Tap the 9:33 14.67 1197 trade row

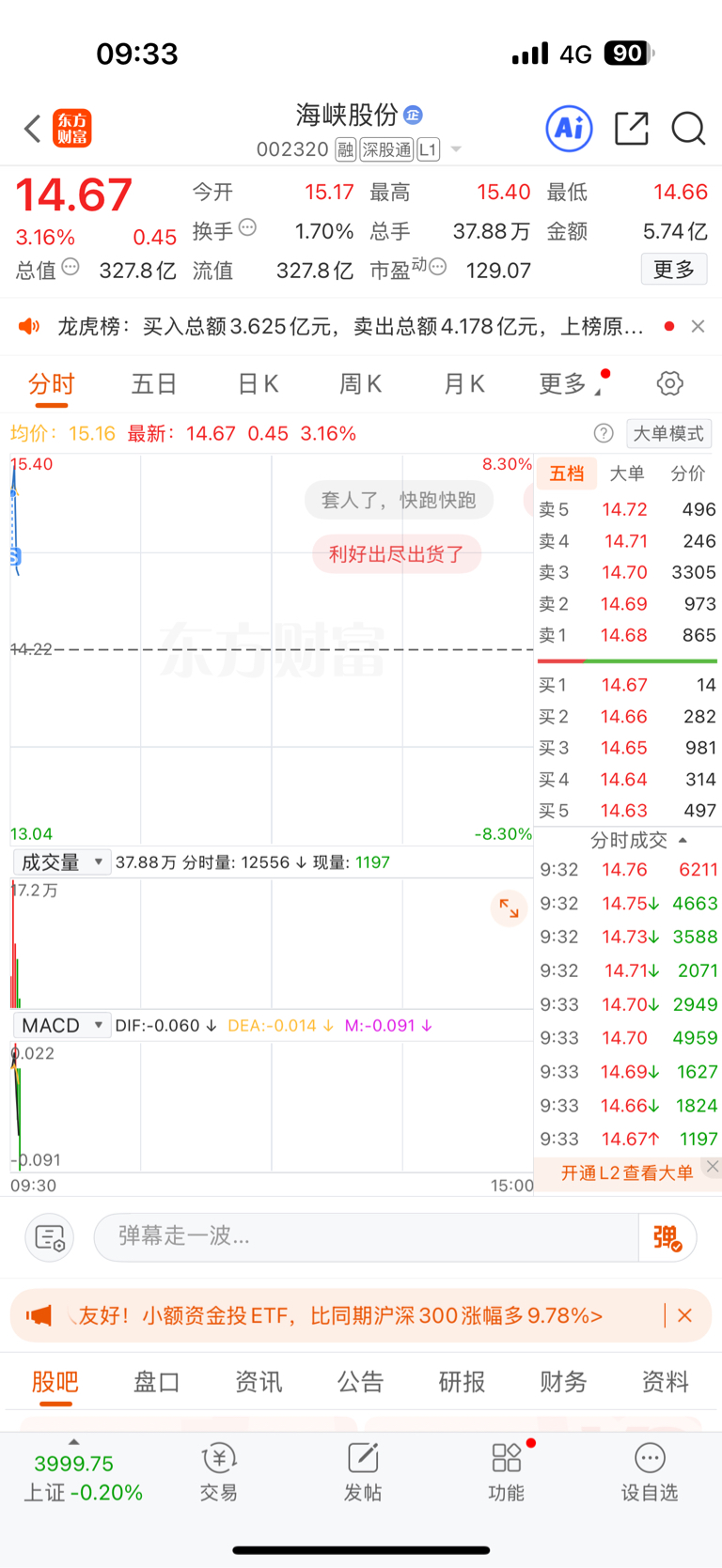[628, 1139]
